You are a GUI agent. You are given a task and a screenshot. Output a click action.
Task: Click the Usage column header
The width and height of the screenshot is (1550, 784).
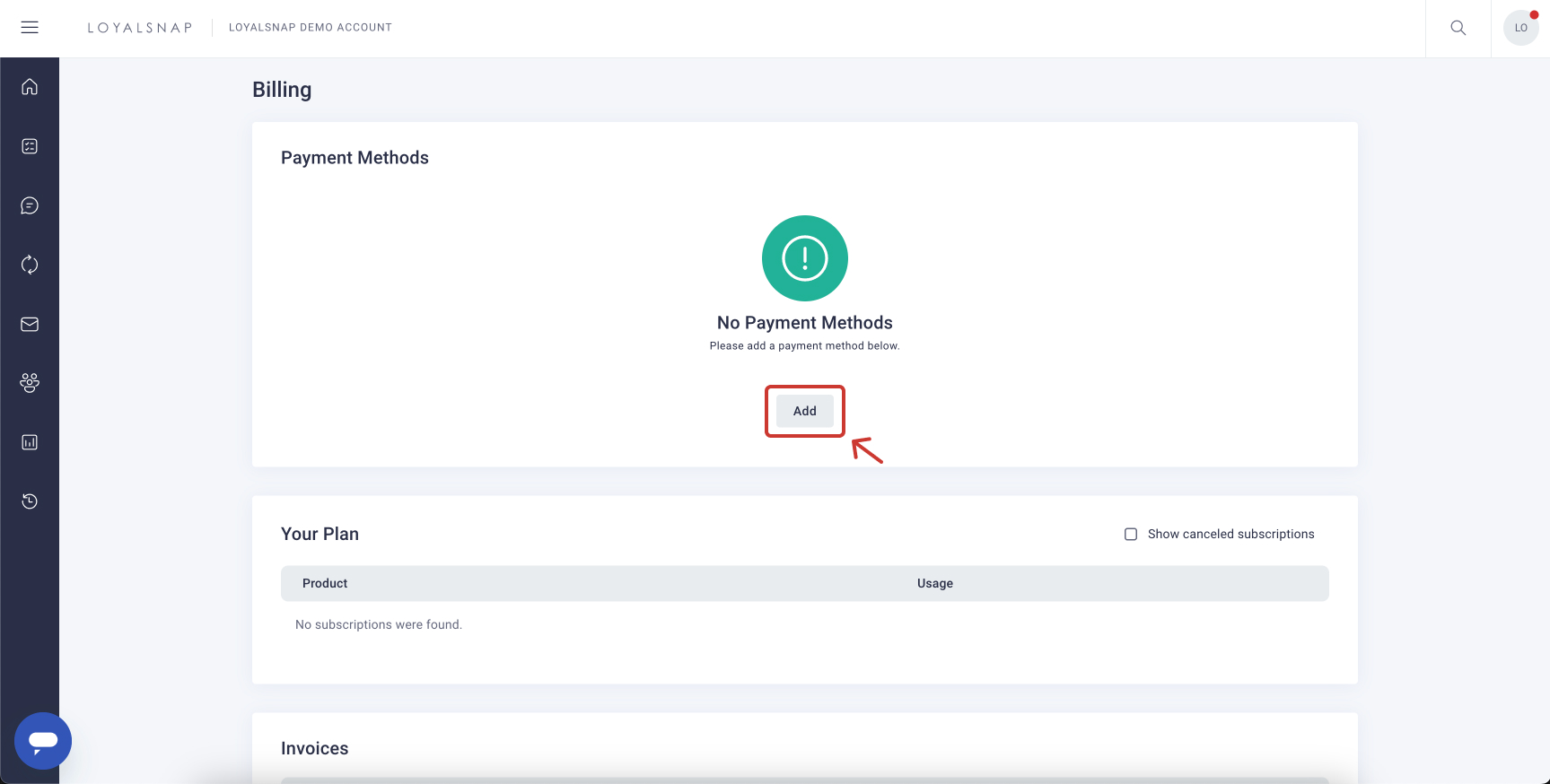[x=934, y=583]
